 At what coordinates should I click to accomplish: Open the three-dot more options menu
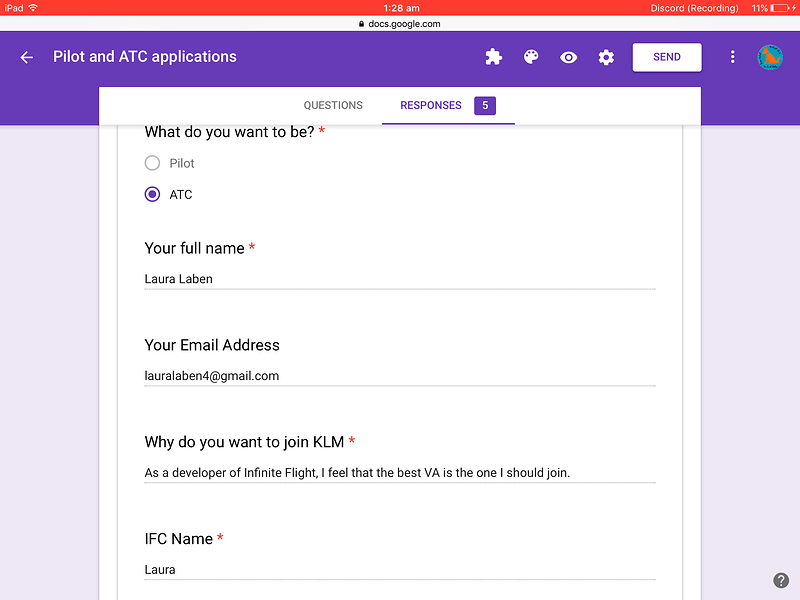pos(733,57)
